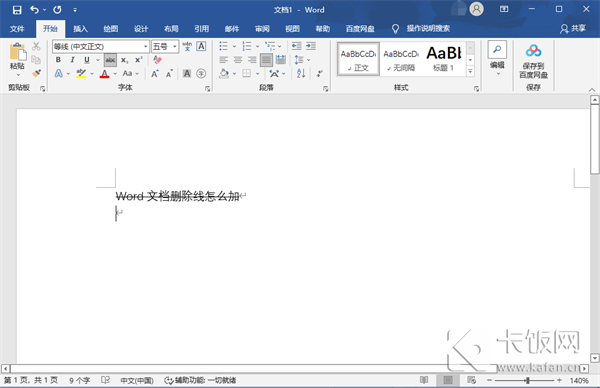Click the 操作说明搜索 tell-me search box
The image size is (600, 388).
pos(428,28)
